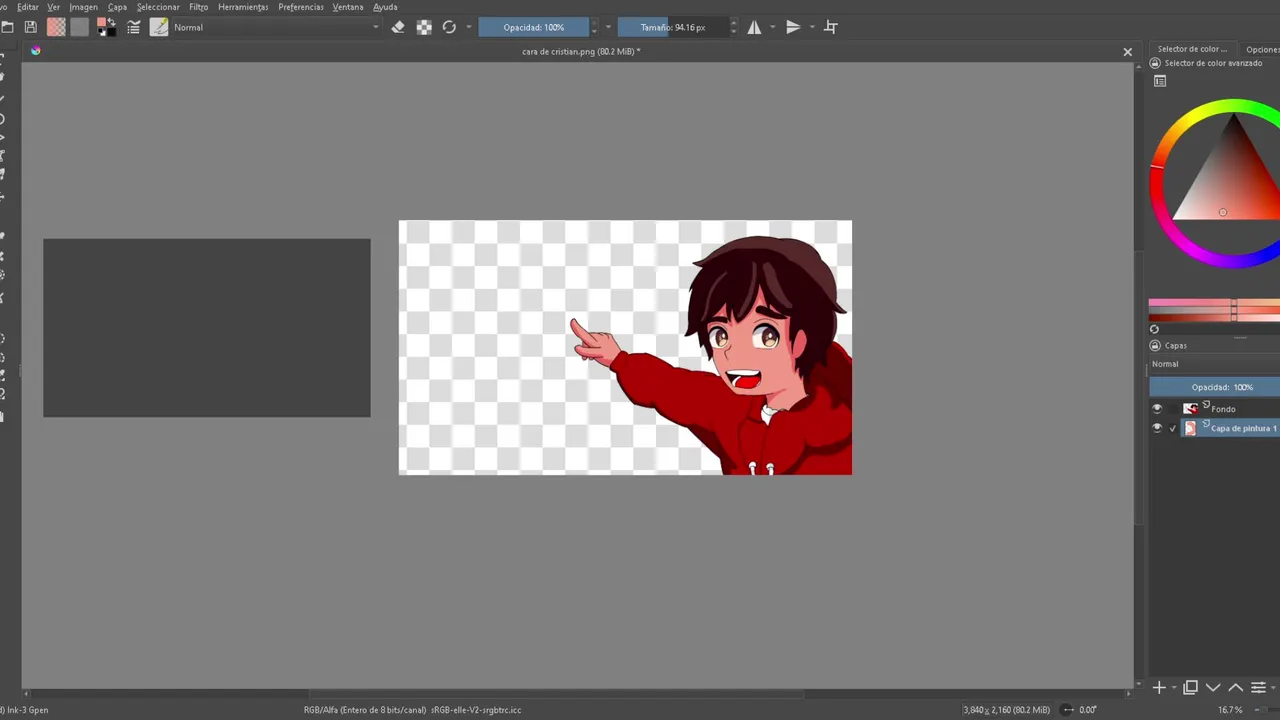Click the canvas rotation reset icon

[1068, 710]
